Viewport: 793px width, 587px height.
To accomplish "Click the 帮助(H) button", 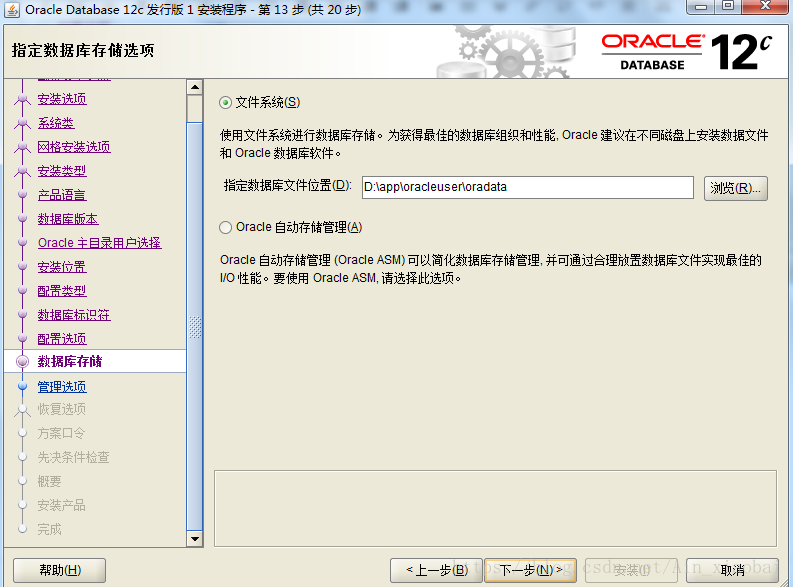I will coord(60,570).
